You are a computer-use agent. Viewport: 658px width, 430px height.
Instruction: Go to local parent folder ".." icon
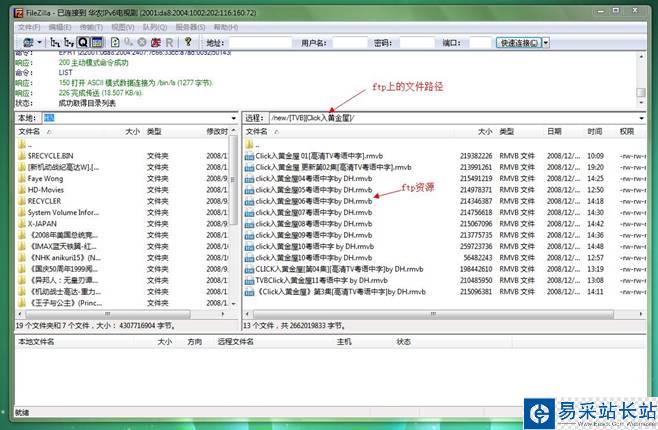22,145
